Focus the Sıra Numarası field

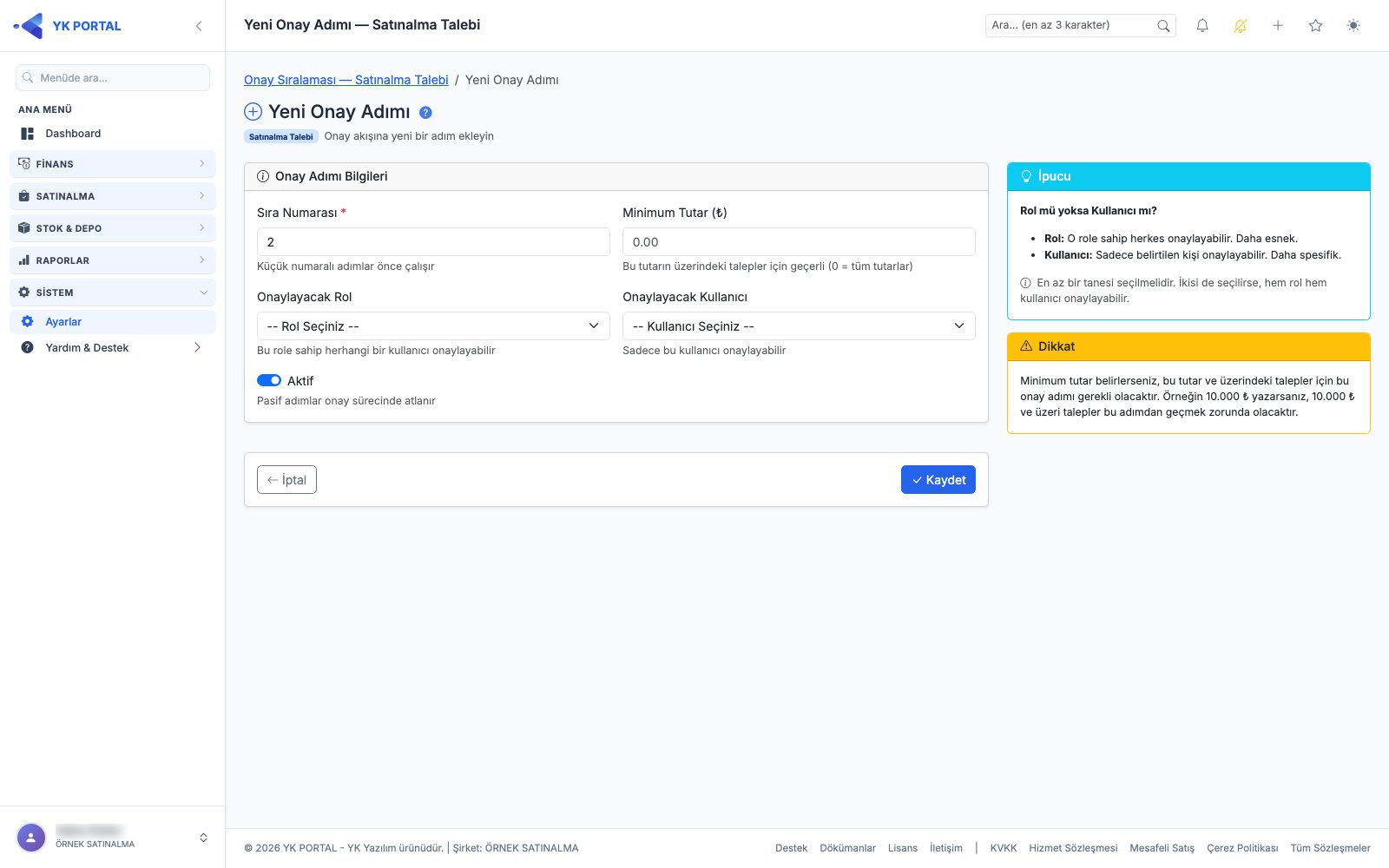tap(433, 241)
